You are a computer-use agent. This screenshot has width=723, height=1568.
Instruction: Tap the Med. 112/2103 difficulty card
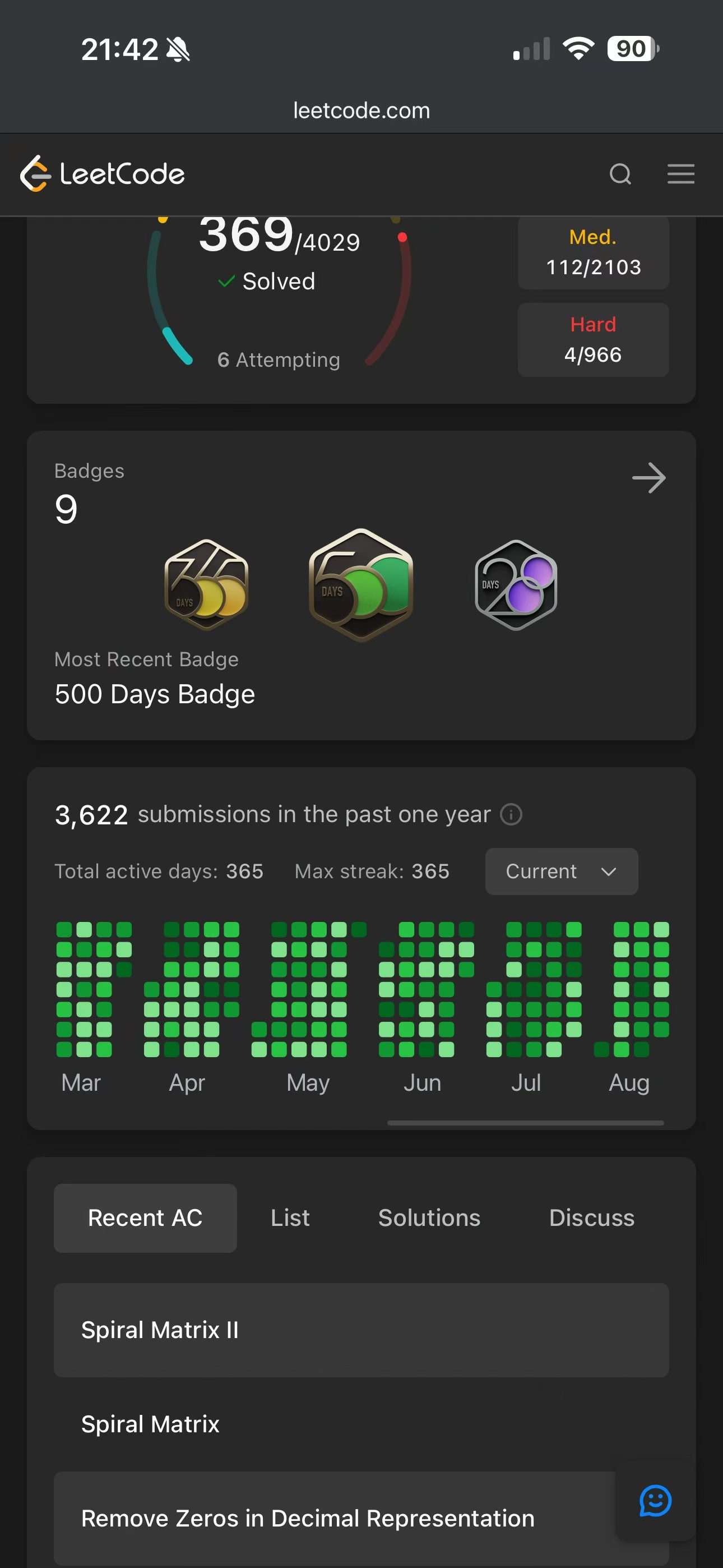[594, 252]
